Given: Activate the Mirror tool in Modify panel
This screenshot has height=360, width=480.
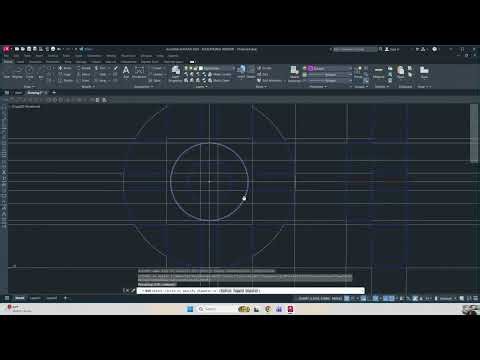Looking at the screenshot, I should tap(83, 74).
